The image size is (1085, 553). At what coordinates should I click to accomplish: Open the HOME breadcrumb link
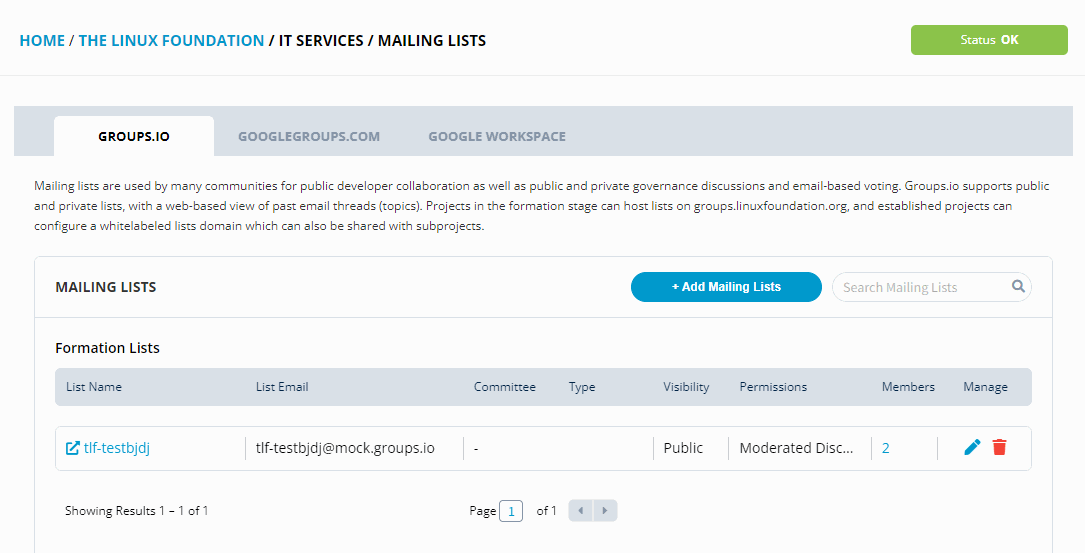pyautogui.click(x=42, y=41)
